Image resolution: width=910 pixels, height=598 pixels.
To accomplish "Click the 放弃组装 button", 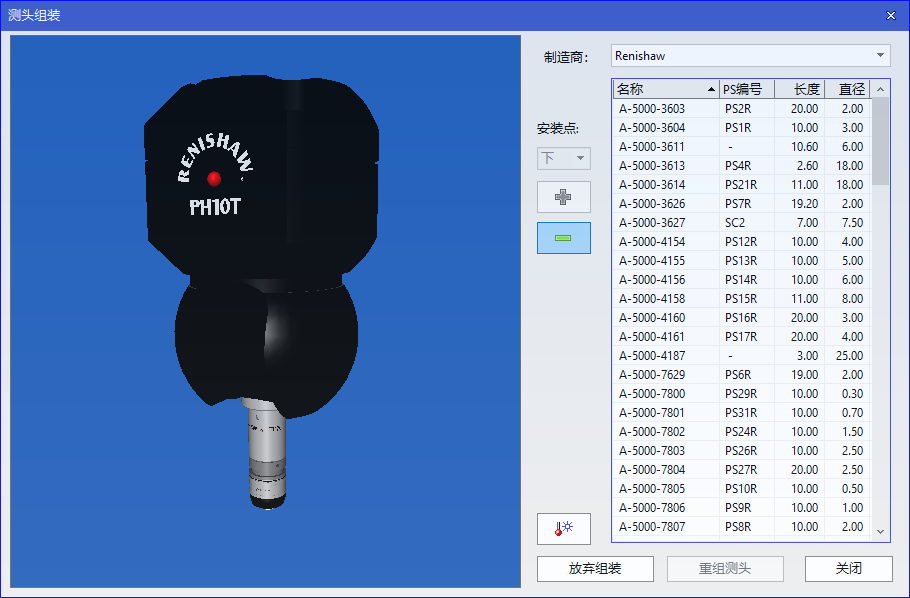I will [595, 568].
